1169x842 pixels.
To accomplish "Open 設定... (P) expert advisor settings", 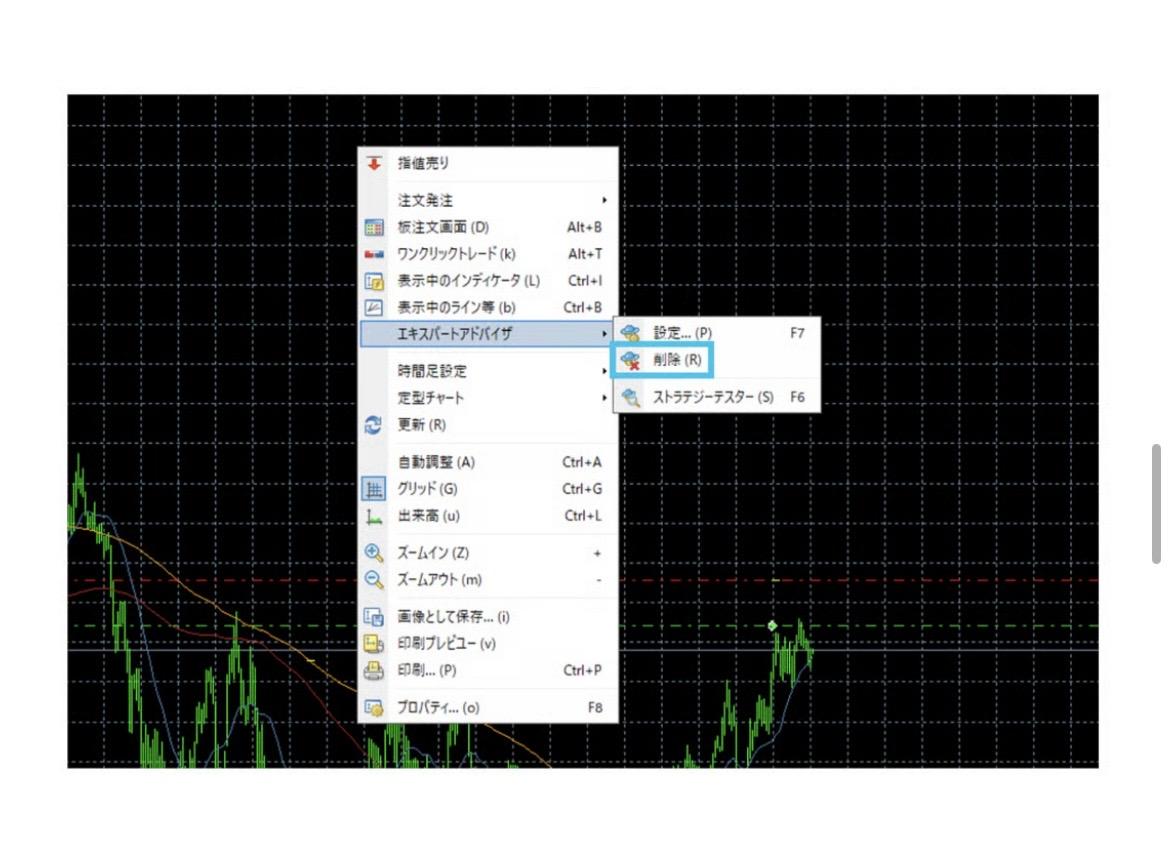I will pos(682,333).
